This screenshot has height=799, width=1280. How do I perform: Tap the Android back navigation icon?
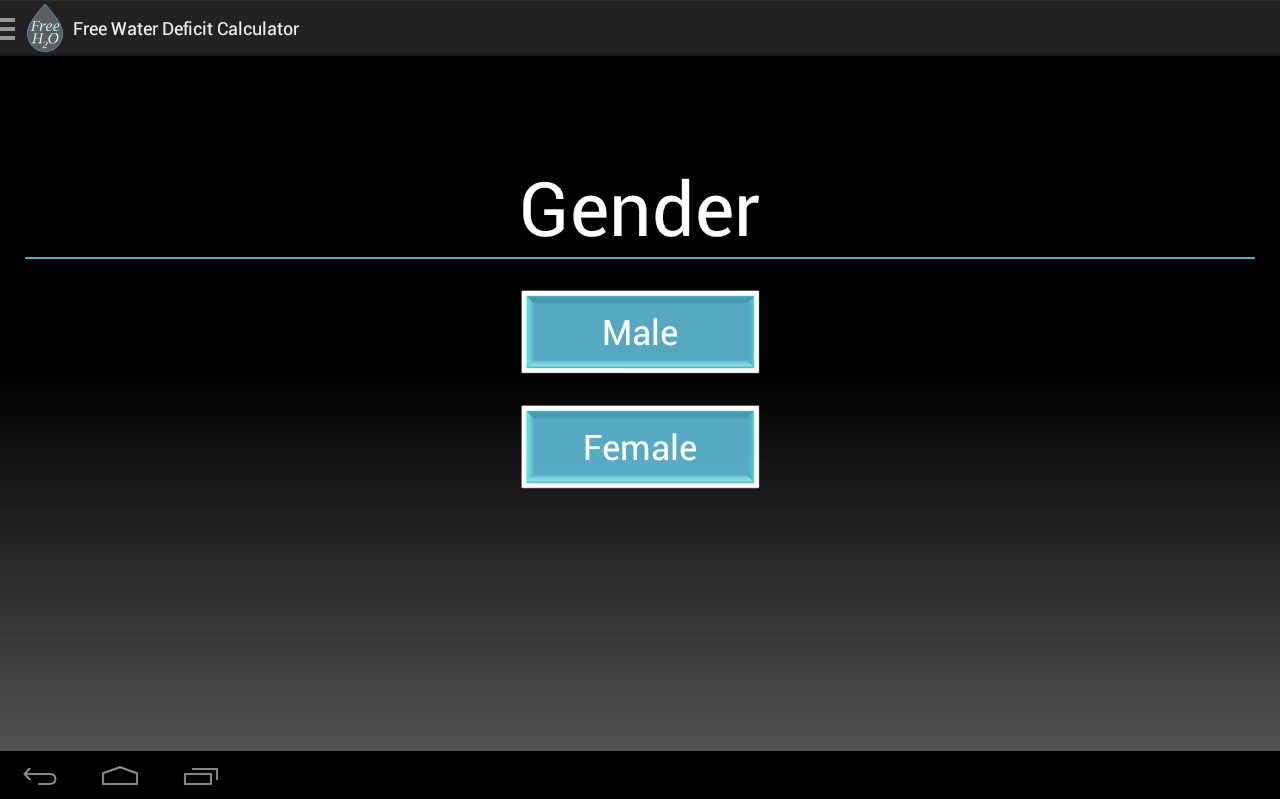(40, 776)
